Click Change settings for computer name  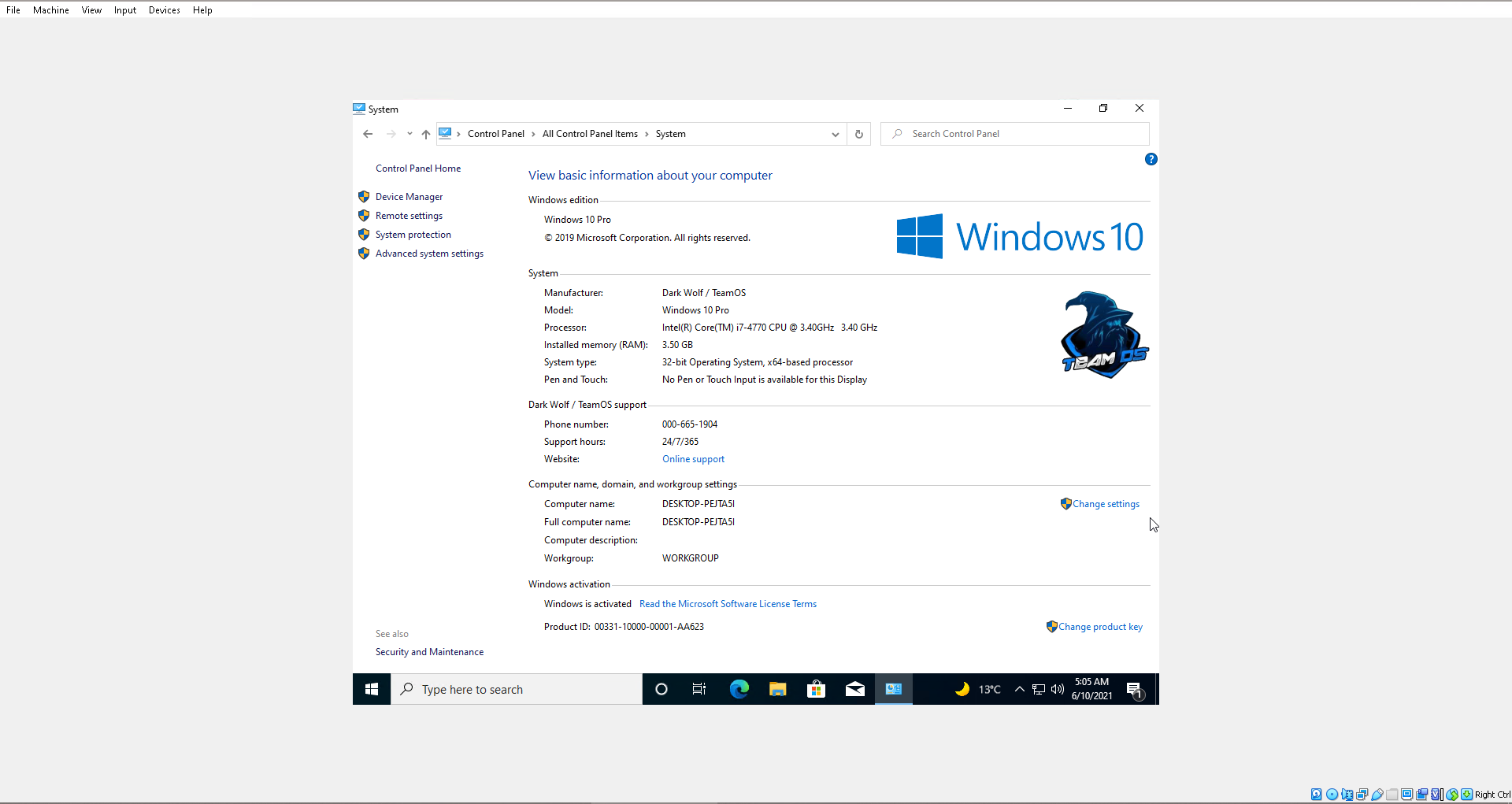(x=1106, y=504)
